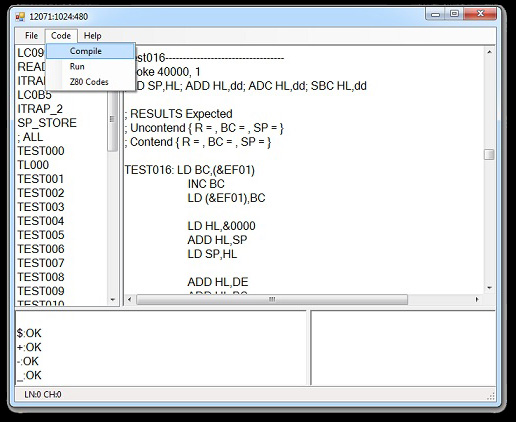Close the window with the X button
The image size is (516, 422).
point(480,14)
